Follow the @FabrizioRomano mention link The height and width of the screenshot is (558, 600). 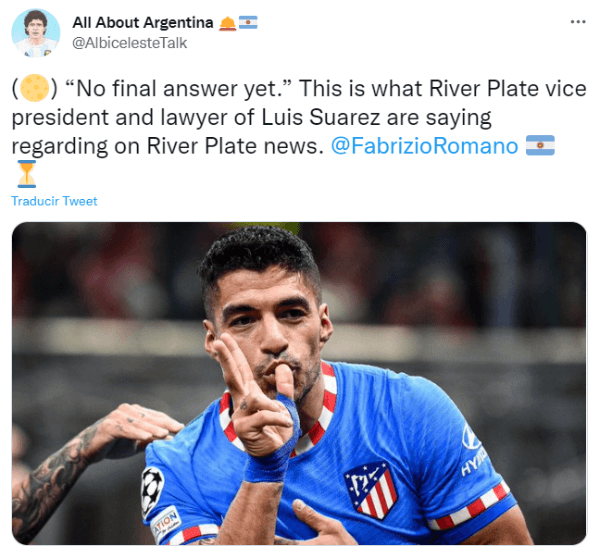424,146
